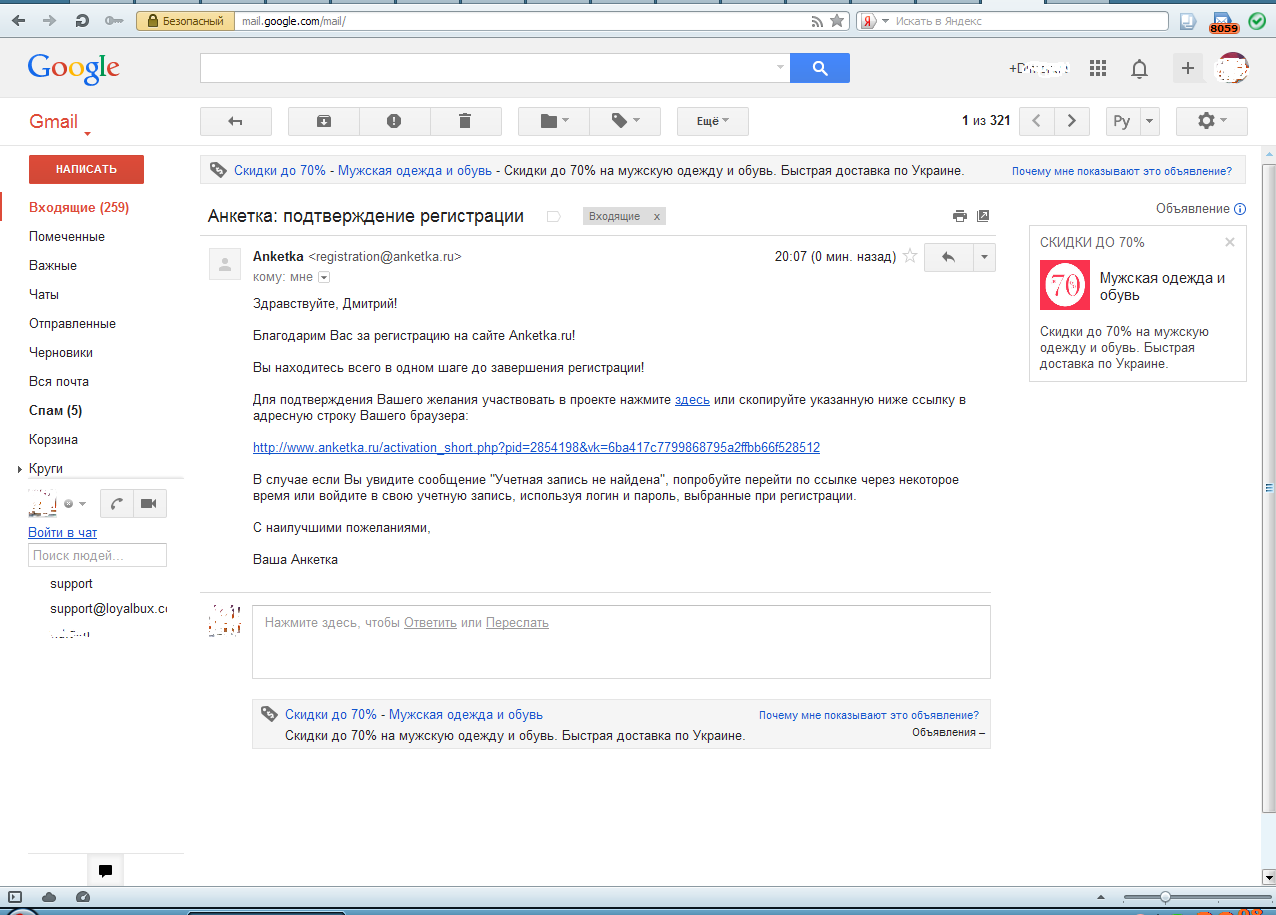Screen dimensions: 1276x915
Task: Open the Помеченные starred folder
Action: 67,237
